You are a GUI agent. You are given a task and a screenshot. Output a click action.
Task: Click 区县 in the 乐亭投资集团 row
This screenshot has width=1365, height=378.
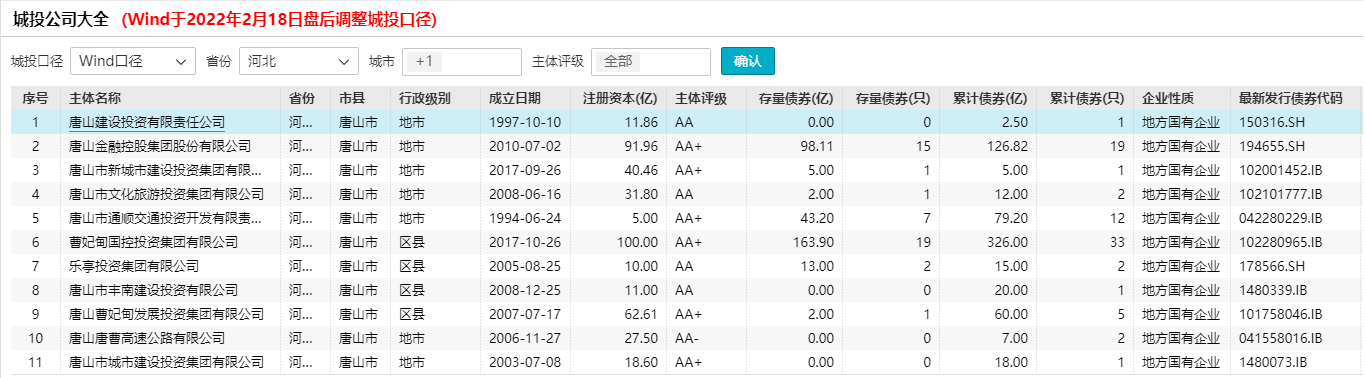click(x=412, y=266)
